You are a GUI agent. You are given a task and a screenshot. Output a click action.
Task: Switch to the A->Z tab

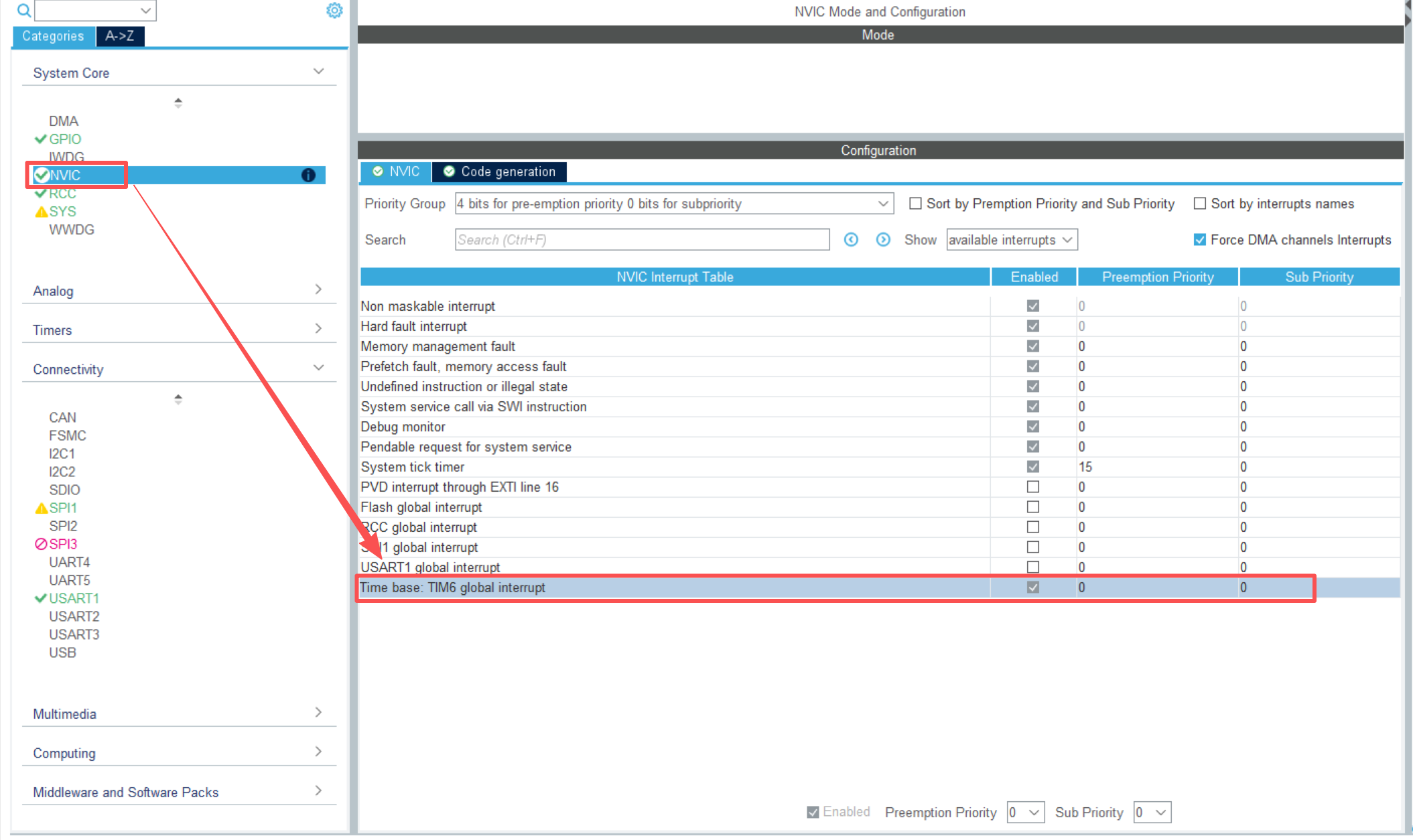[x=120, y=36]
